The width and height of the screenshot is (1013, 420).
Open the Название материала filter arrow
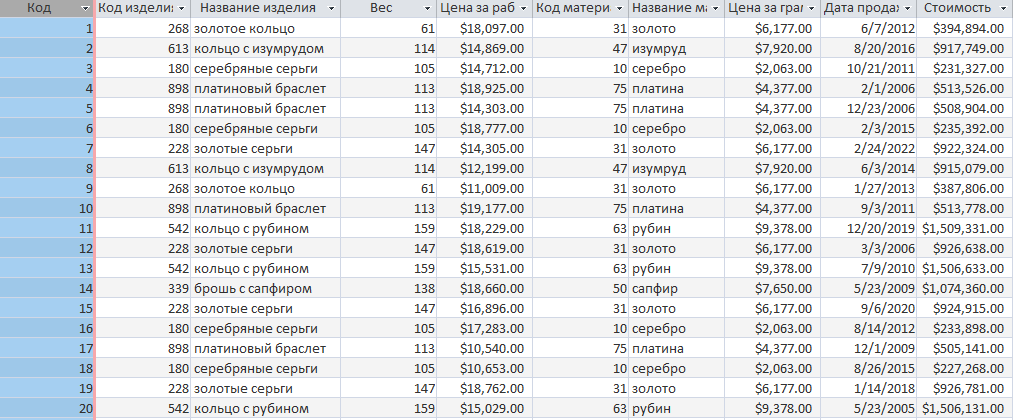point(715,8)
